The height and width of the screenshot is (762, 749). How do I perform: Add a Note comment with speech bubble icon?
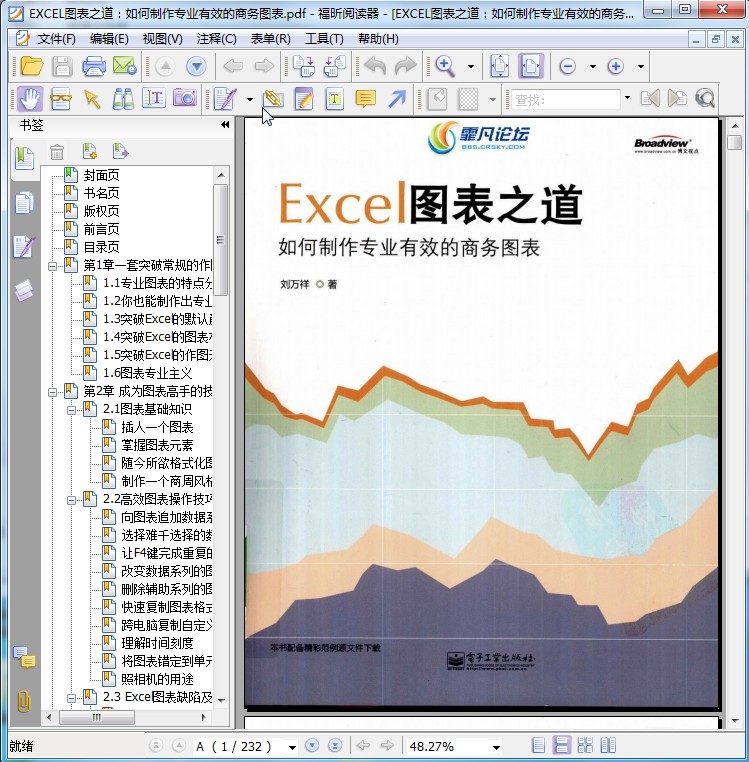366,99
